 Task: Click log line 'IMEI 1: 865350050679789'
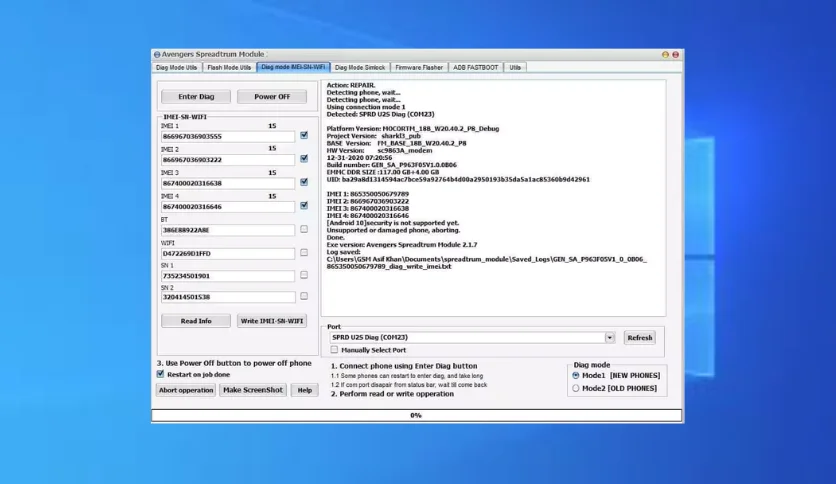367,194
